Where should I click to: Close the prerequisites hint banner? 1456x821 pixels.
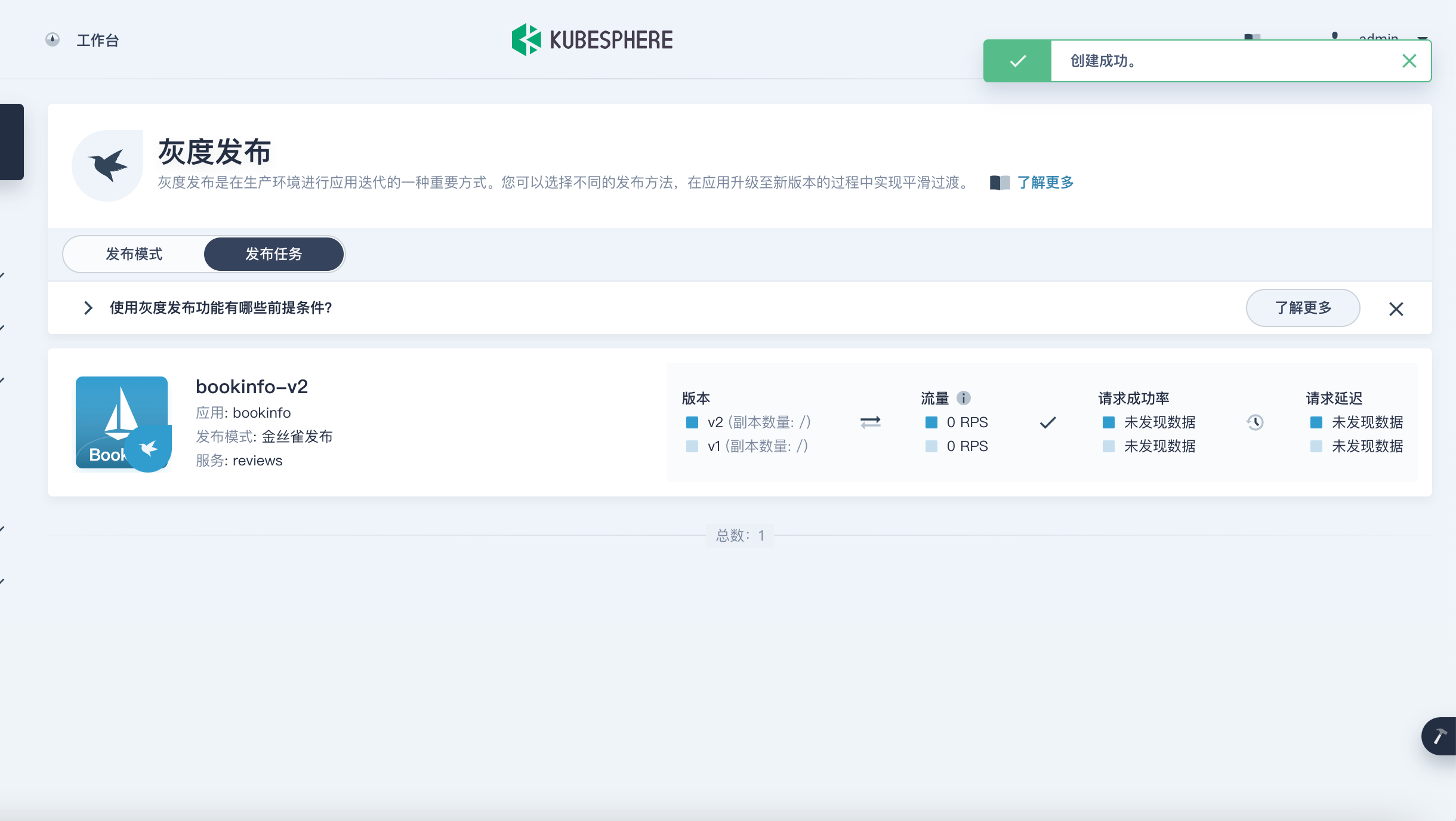(x=1396, y=309)
